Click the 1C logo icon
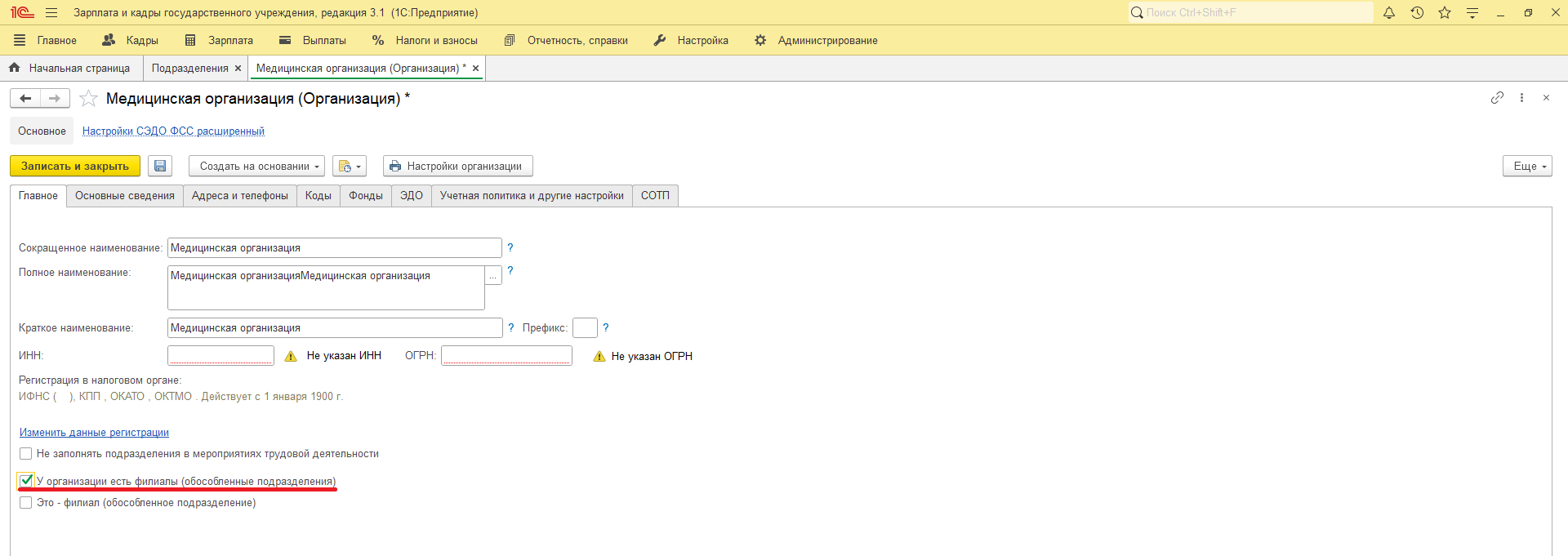Viewport: 1568px width, 556px height. (22, 13)
